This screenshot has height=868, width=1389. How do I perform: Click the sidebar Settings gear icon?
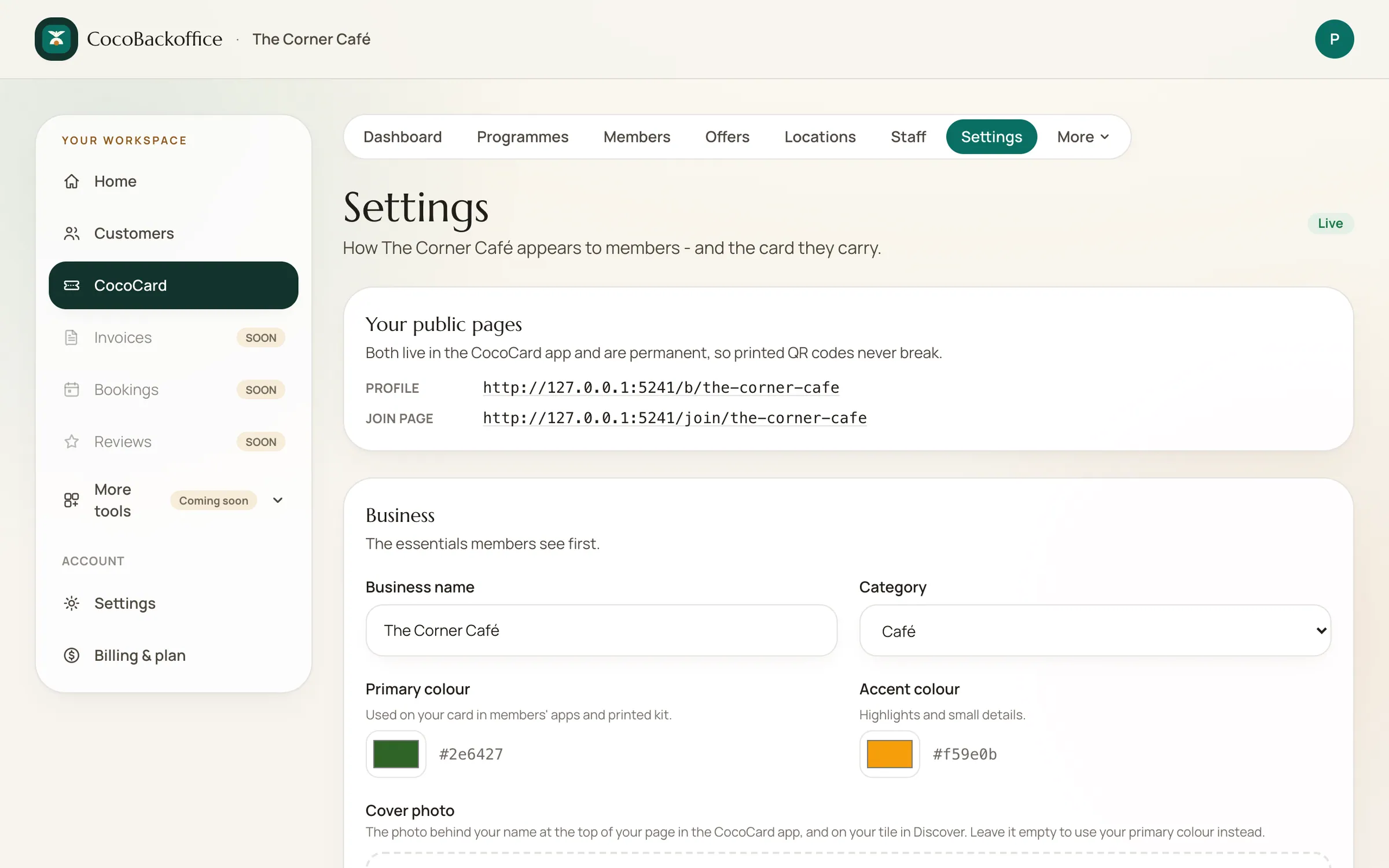pos(71,604)
